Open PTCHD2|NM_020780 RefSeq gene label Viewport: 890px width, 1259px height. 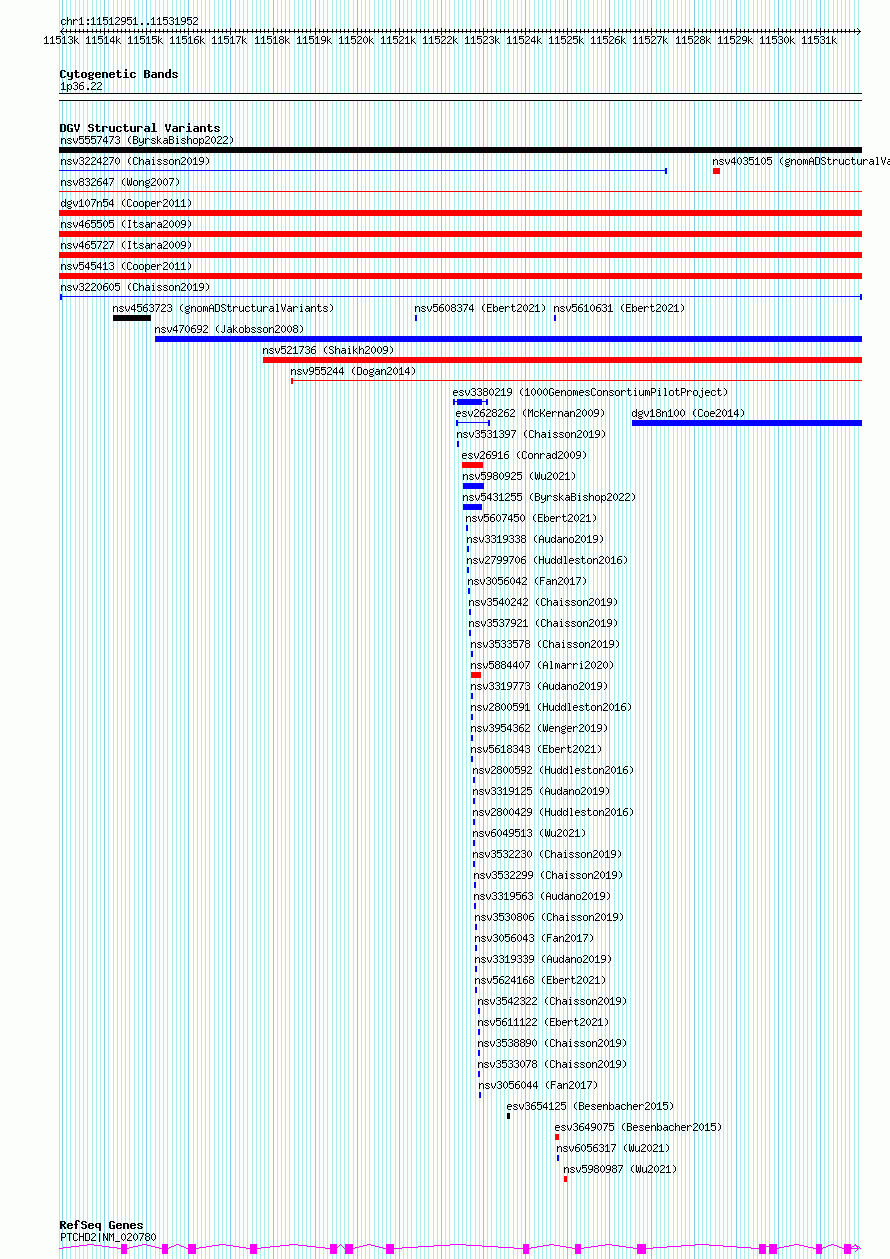108,1237
